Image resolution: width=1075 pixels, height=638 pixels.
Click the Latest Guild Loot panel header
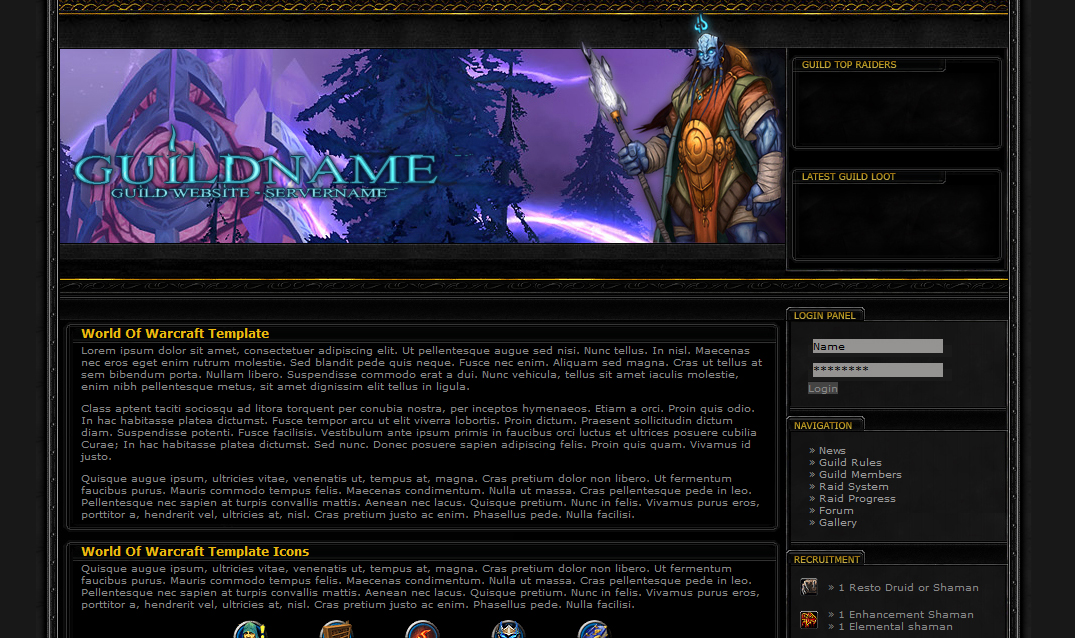pyautogui.click(x=848, y=177)
